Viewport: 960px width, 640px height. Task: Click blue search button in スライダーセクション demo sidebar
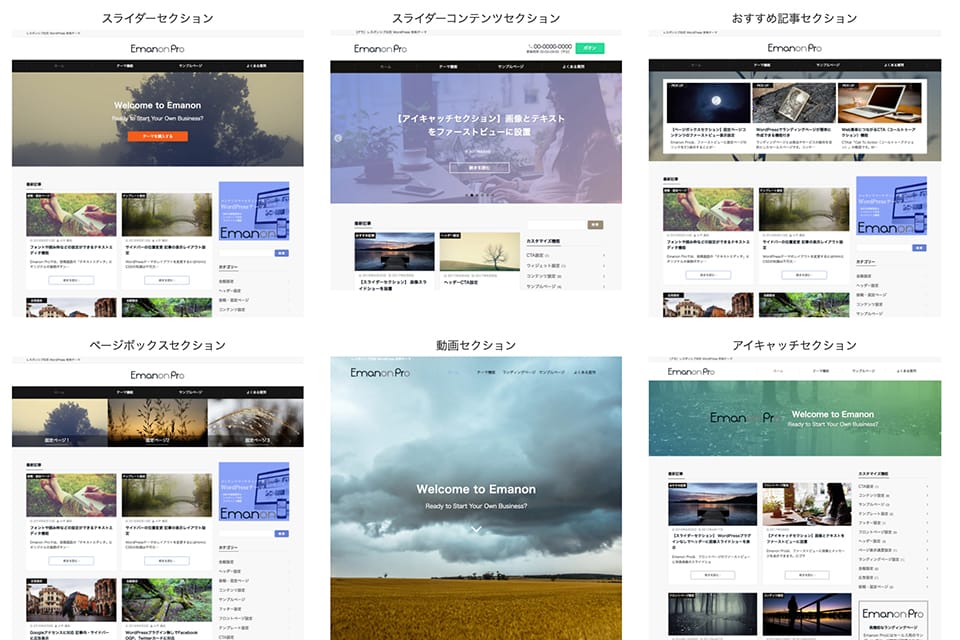(282, 253)
